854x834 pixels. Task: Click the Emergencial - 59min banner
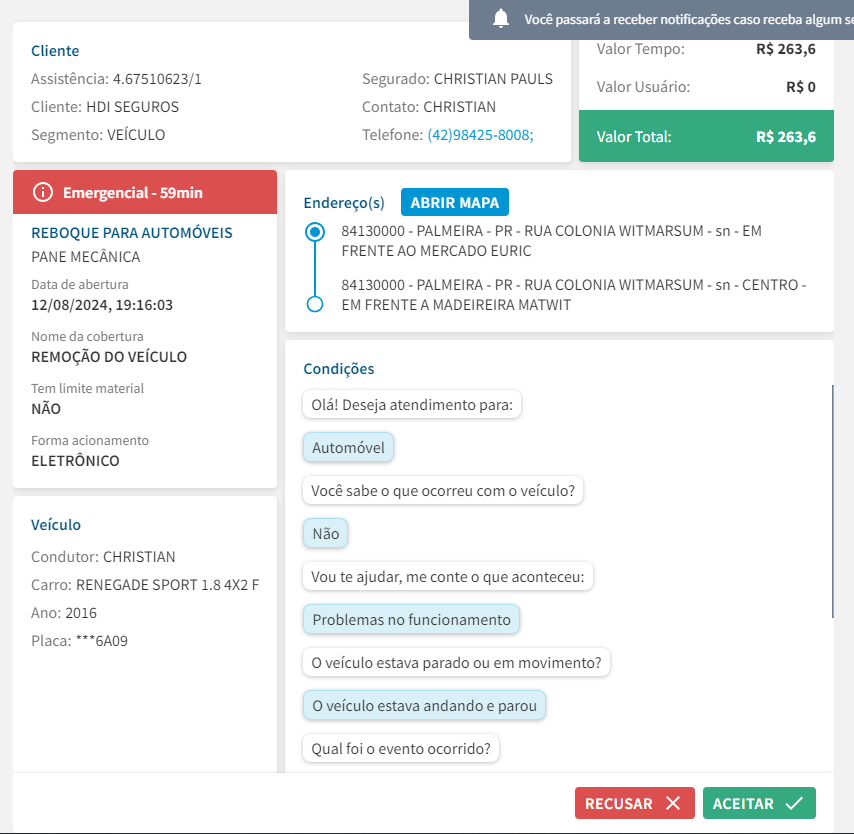coord(145,192)
